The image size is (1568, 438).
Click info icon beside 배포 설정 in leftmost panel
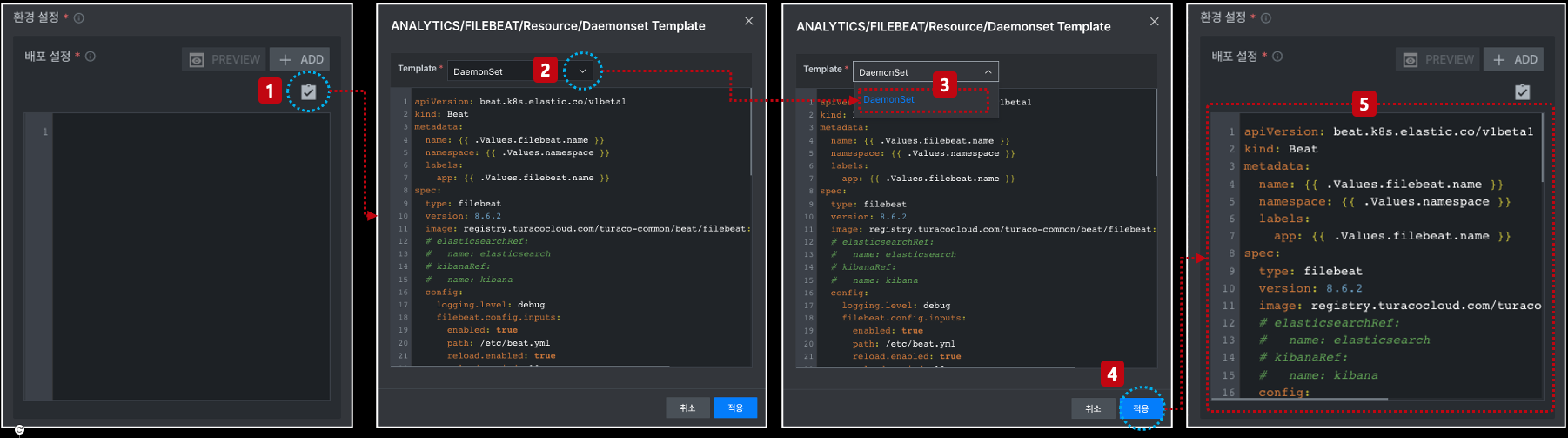90,57
